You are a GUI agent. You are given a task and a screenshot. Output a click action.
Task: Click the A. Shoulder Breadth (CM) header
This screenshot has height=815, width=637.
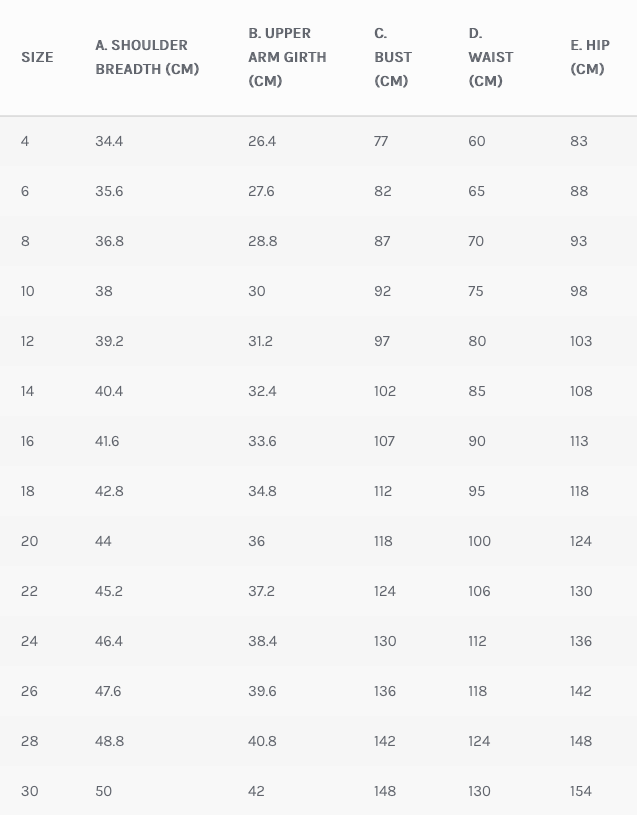[147, 57]
